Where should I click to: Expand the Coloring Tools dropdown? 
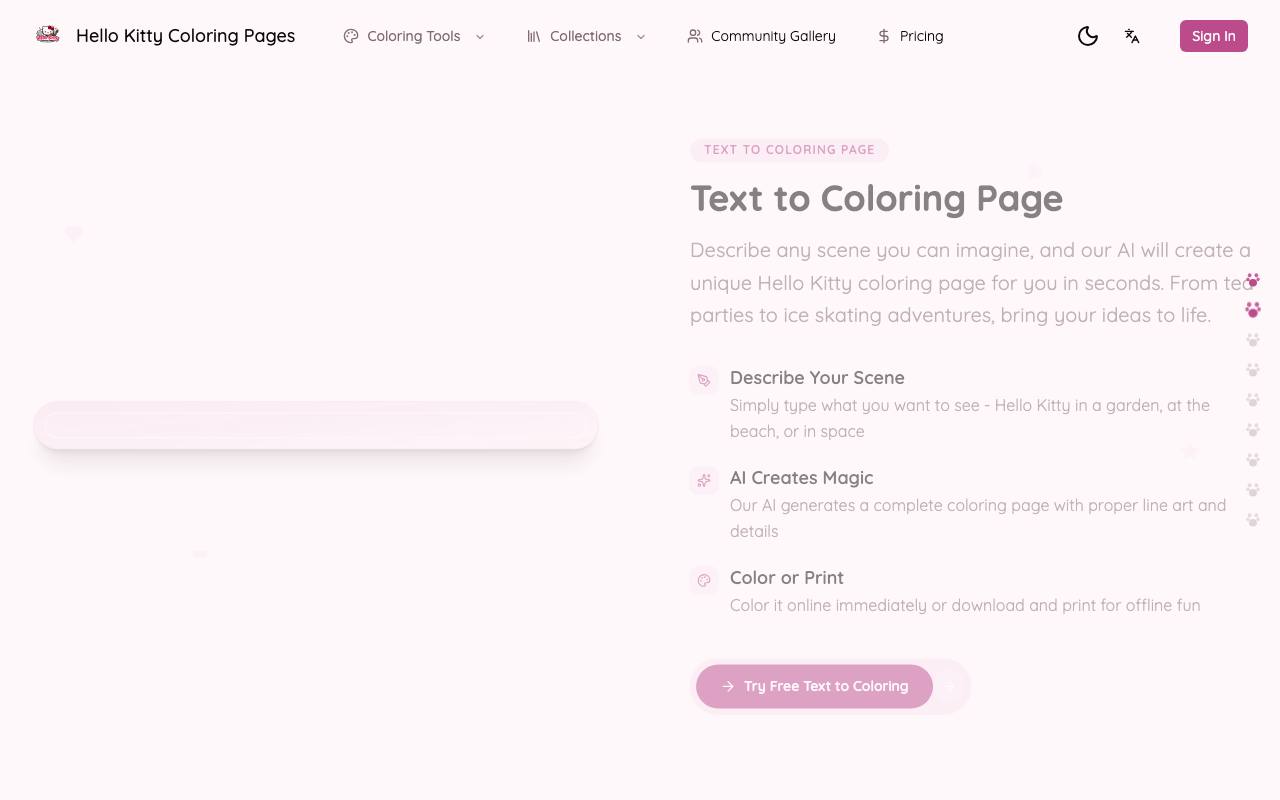414,36
